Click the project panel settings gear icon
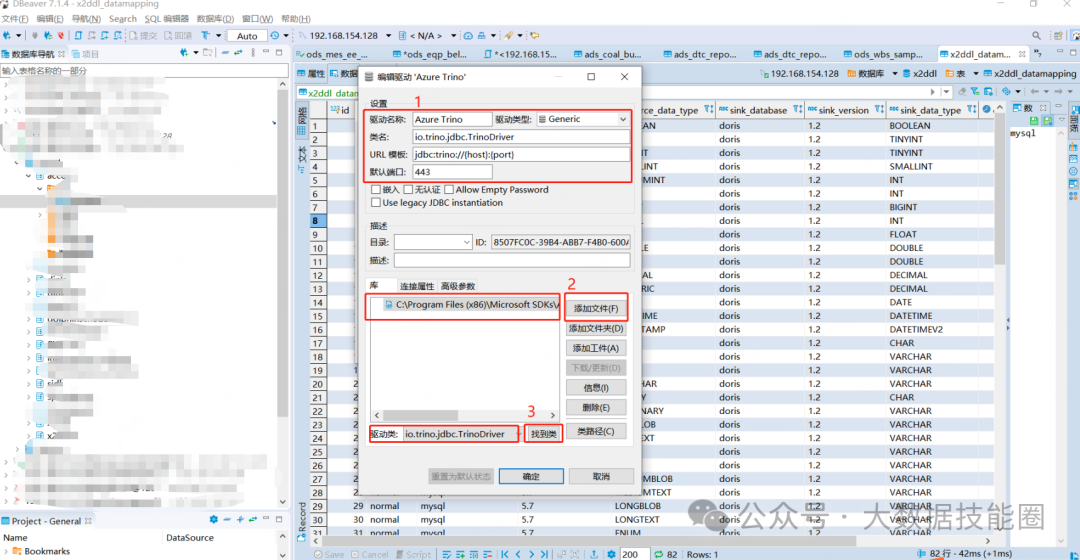 (x=214, y=520)
